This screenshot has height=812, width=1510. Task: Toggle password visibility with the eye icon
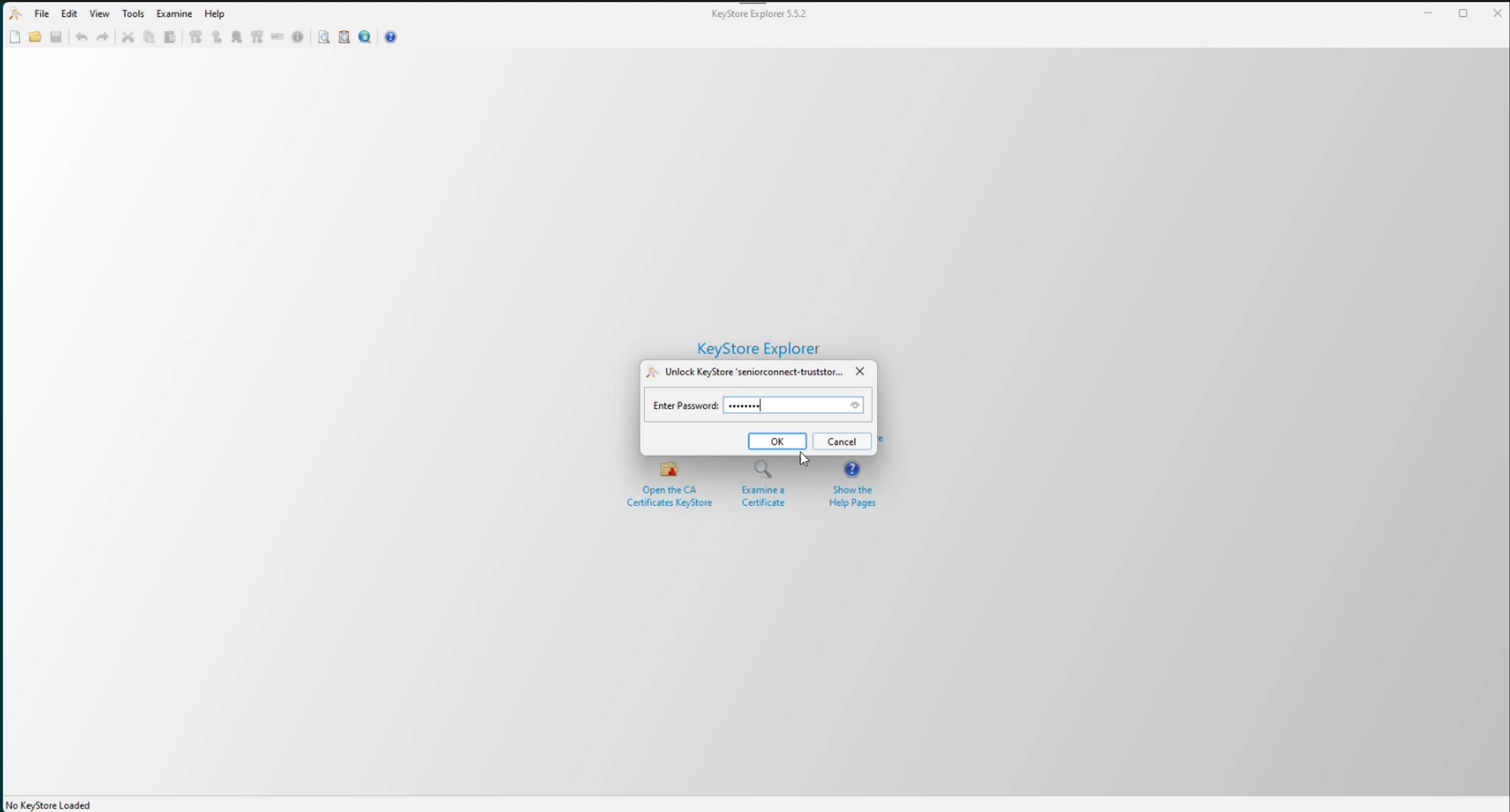[855, 405]
